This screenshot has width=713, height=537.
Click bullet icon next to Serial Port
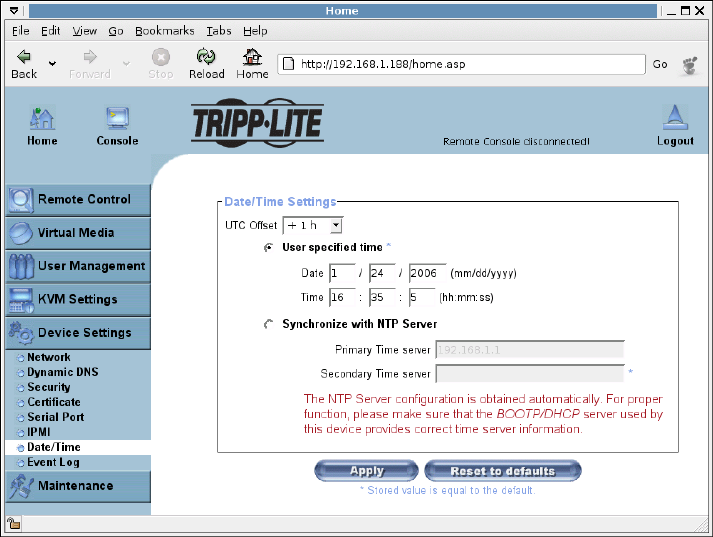[x=20, y=418]
